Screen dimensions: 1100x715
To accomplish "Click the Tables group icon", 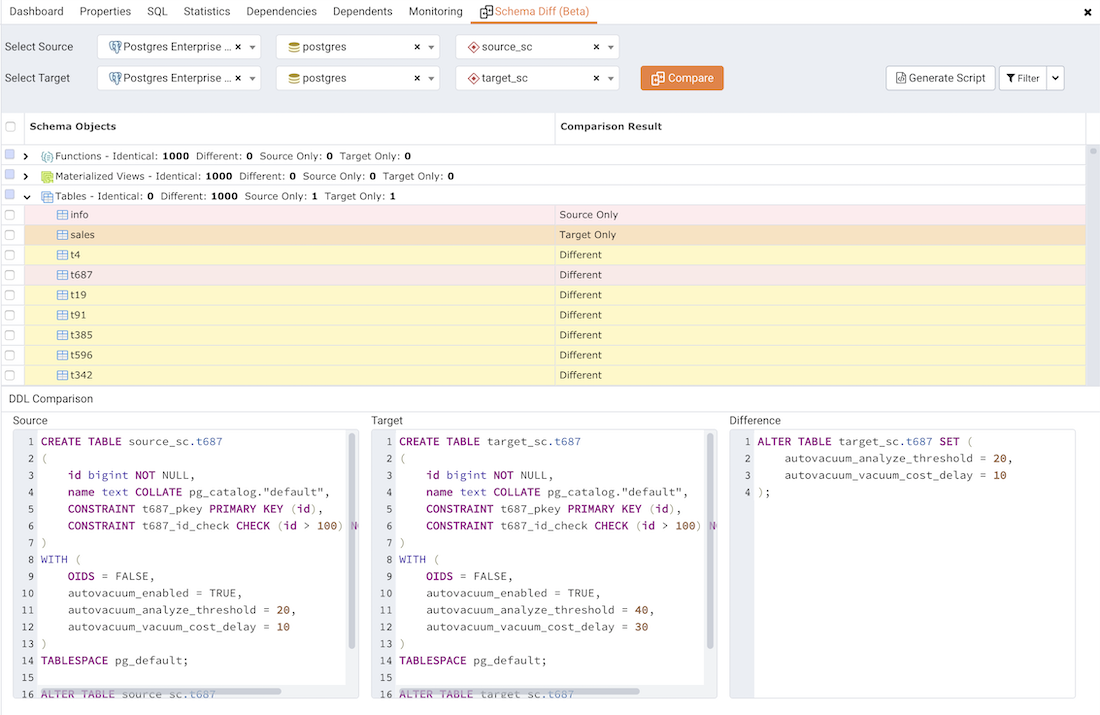I will [47, 197].
